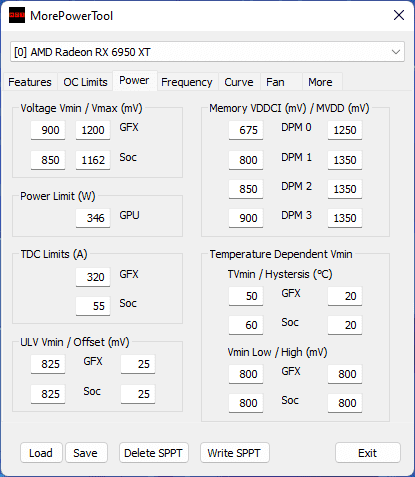Edit the Soc Vmin voltage field 850
The height and width of the screenshot is (477, 415).
(48, 160)
